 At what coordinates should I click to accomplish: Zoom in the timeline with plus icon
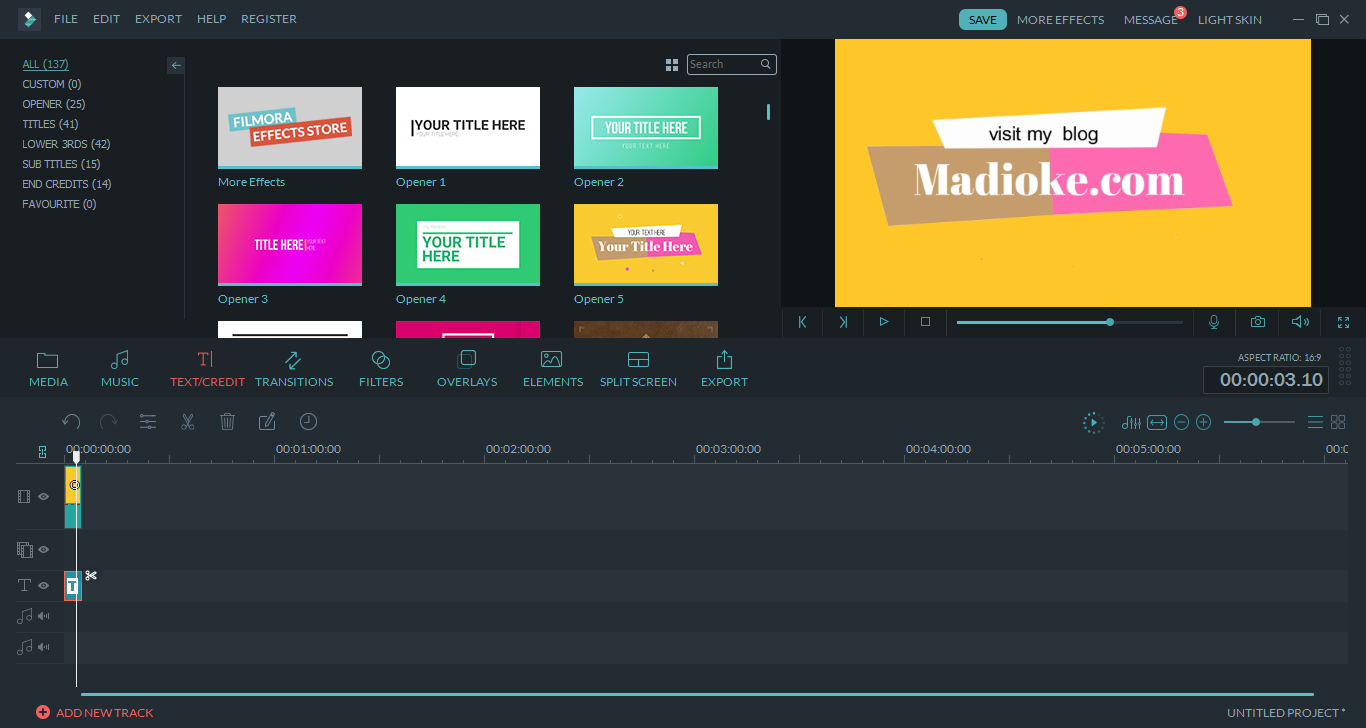1204,423
